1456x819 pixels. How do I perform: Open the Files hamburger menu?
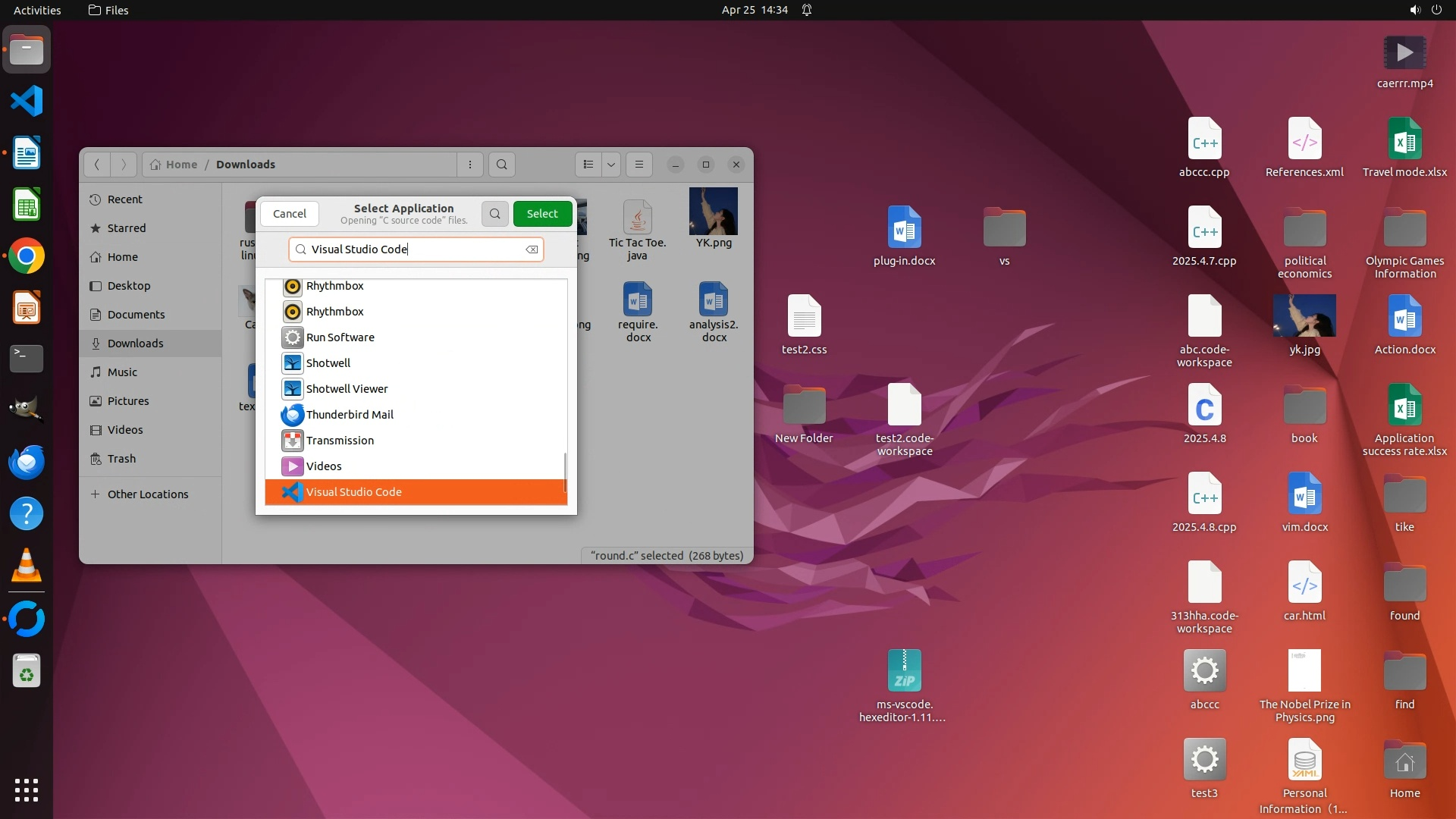pos(639,165)
